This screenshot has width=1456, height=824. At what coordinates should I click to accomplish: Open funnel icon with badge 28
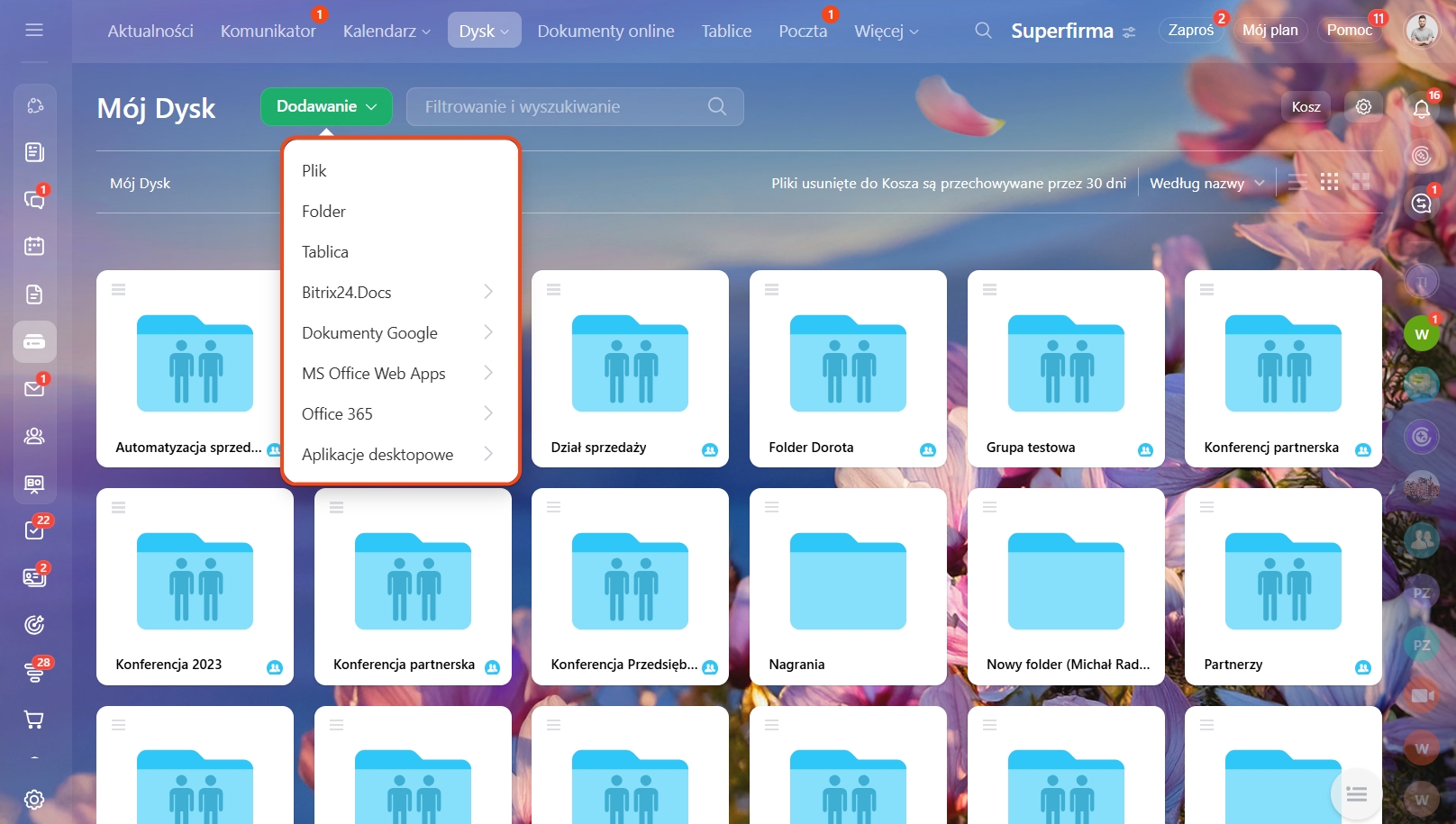(x=34, y=672)
